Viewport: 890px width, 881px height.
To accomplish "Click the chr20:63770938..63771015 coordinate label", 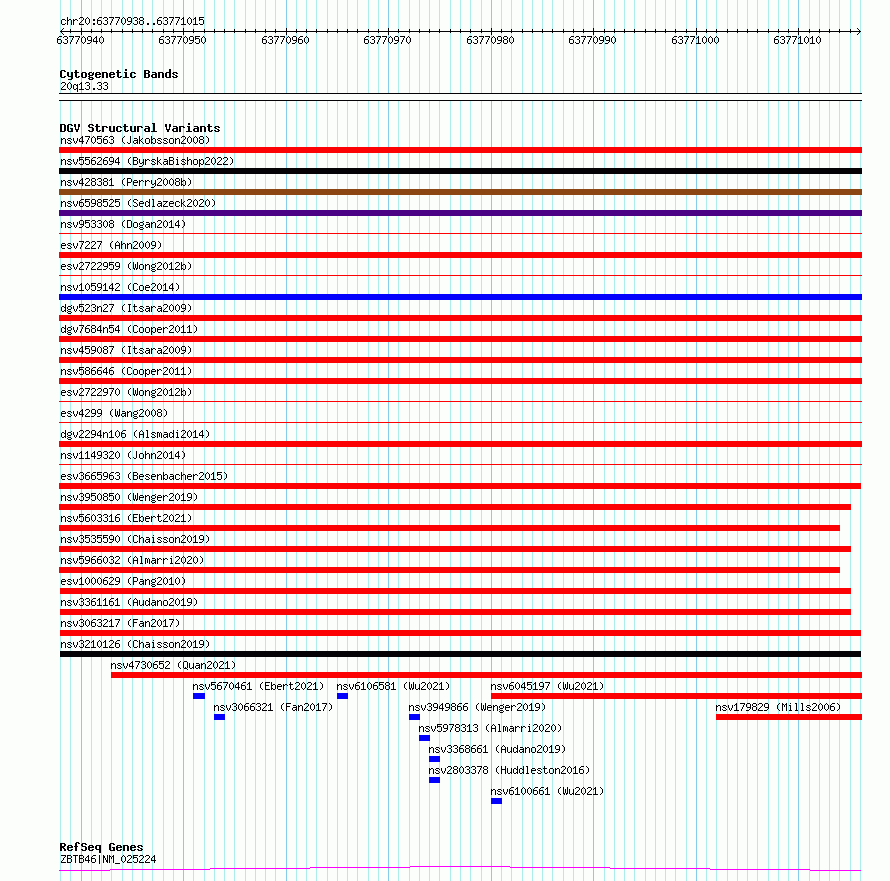I will tap(132, 22).
